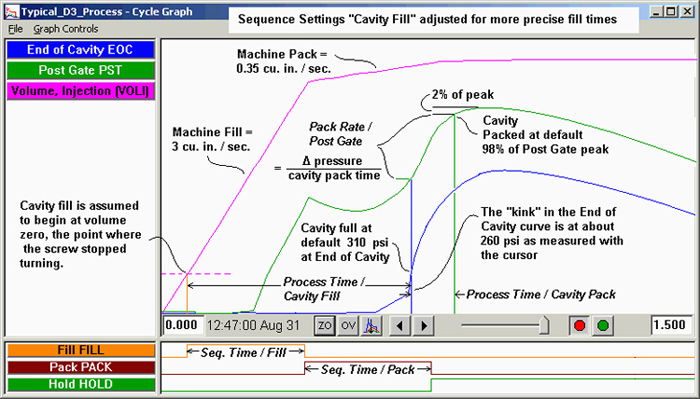This screenshot has width=700, height=399.
Task: Select the Hold HOLD sequence label
Action: point(81,384)
